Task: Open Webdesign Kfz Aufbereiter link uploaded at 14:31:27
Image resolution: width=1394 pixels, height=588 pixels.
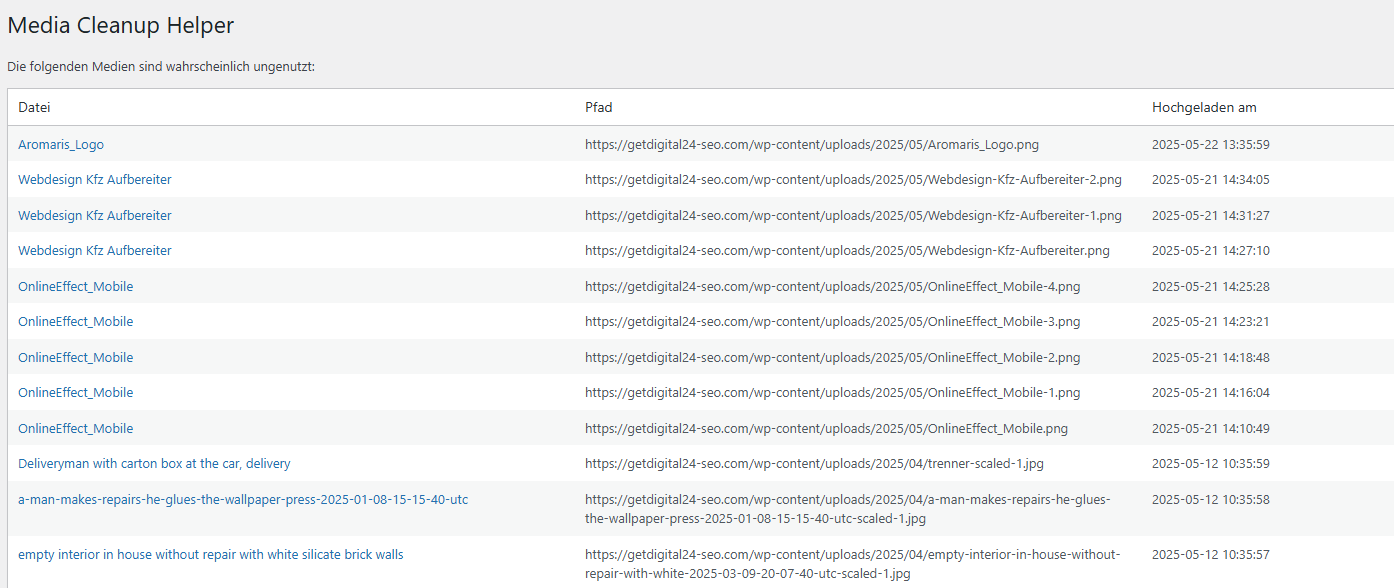Action: point(95,216)
